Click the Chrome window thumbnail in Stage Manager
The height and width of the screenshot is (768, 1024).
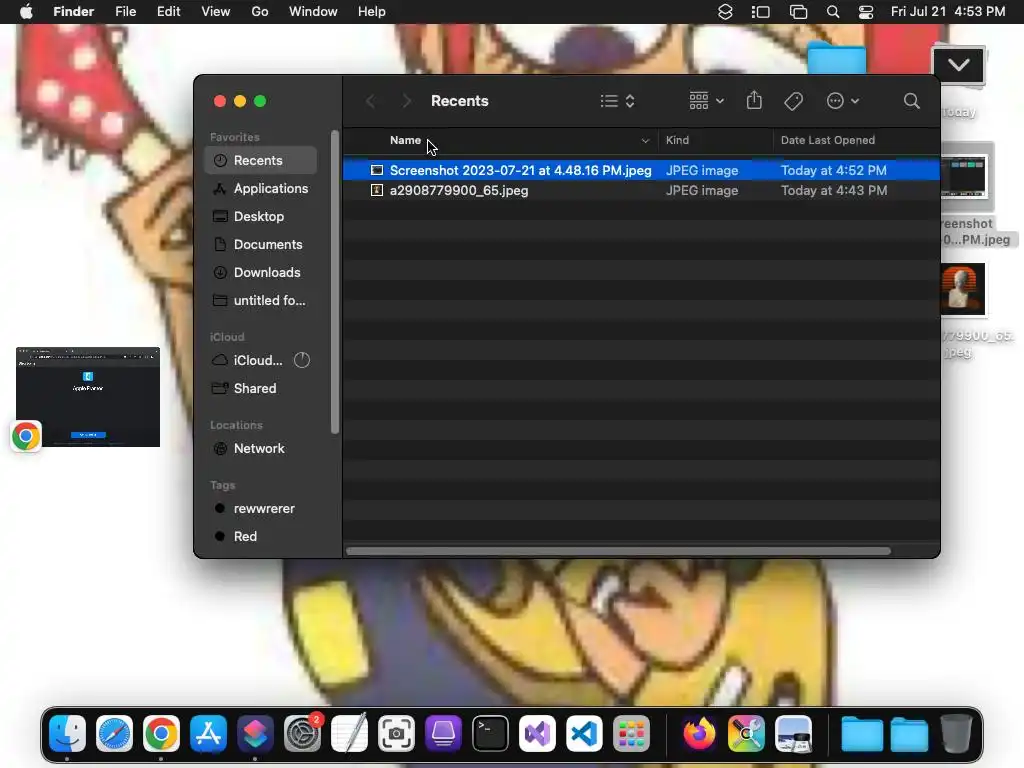pyautogui.click(x=88, y=397)
